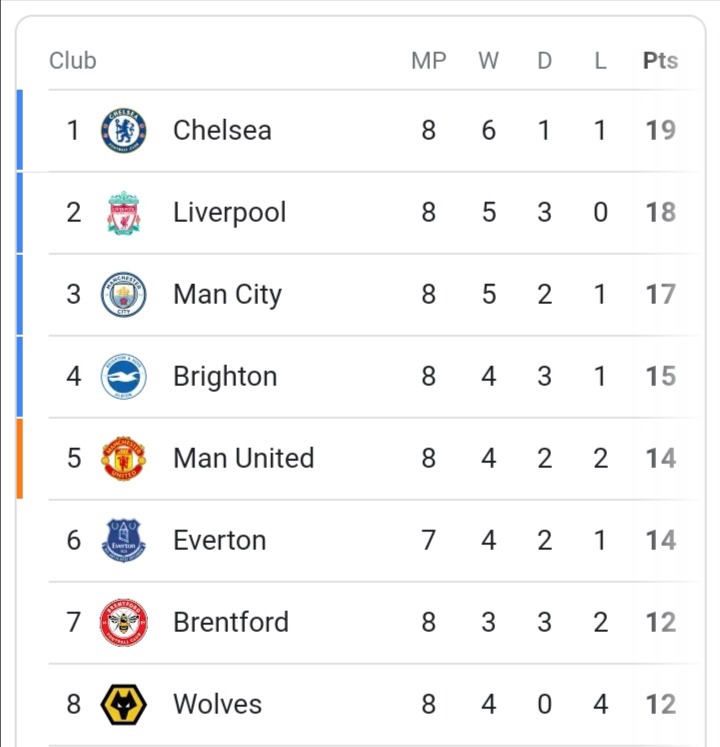This screenshot has width=720, height=747.
Task: Select the Wolves team name
Action: pos(217,704)
